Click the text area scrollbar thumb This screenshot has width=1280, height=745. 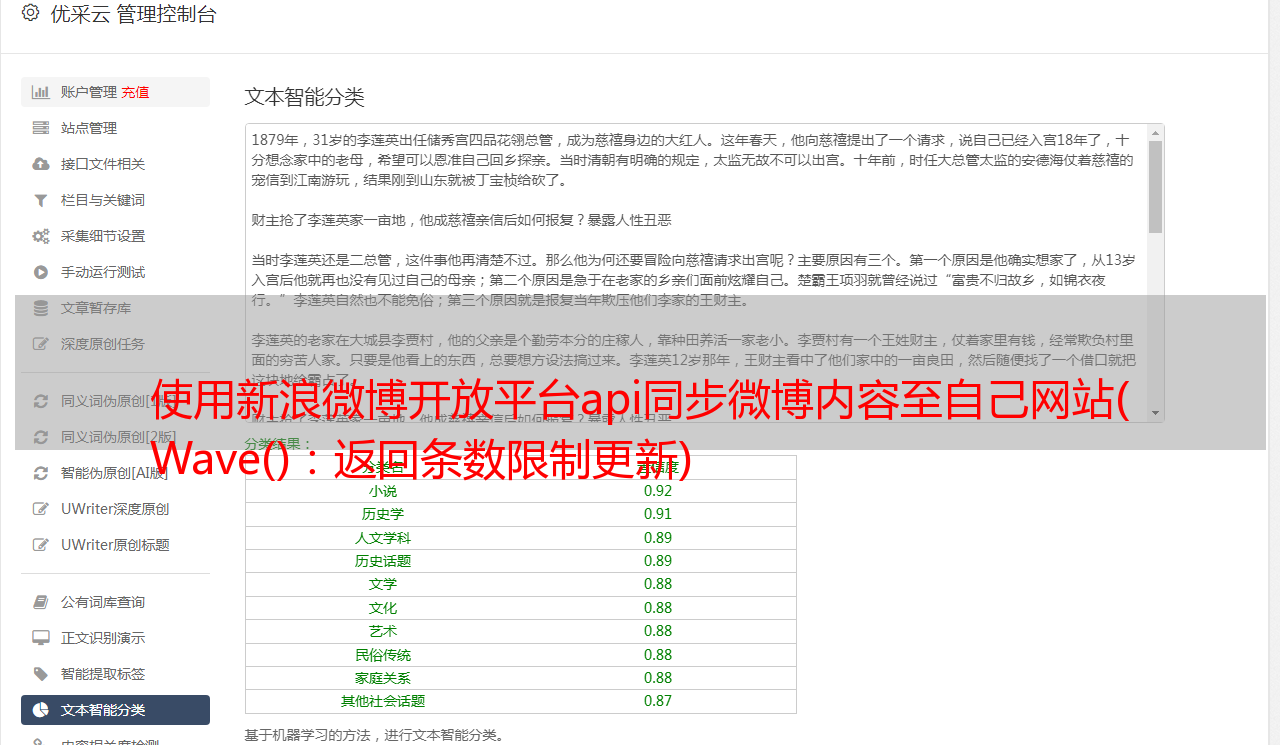point(1155,186)
